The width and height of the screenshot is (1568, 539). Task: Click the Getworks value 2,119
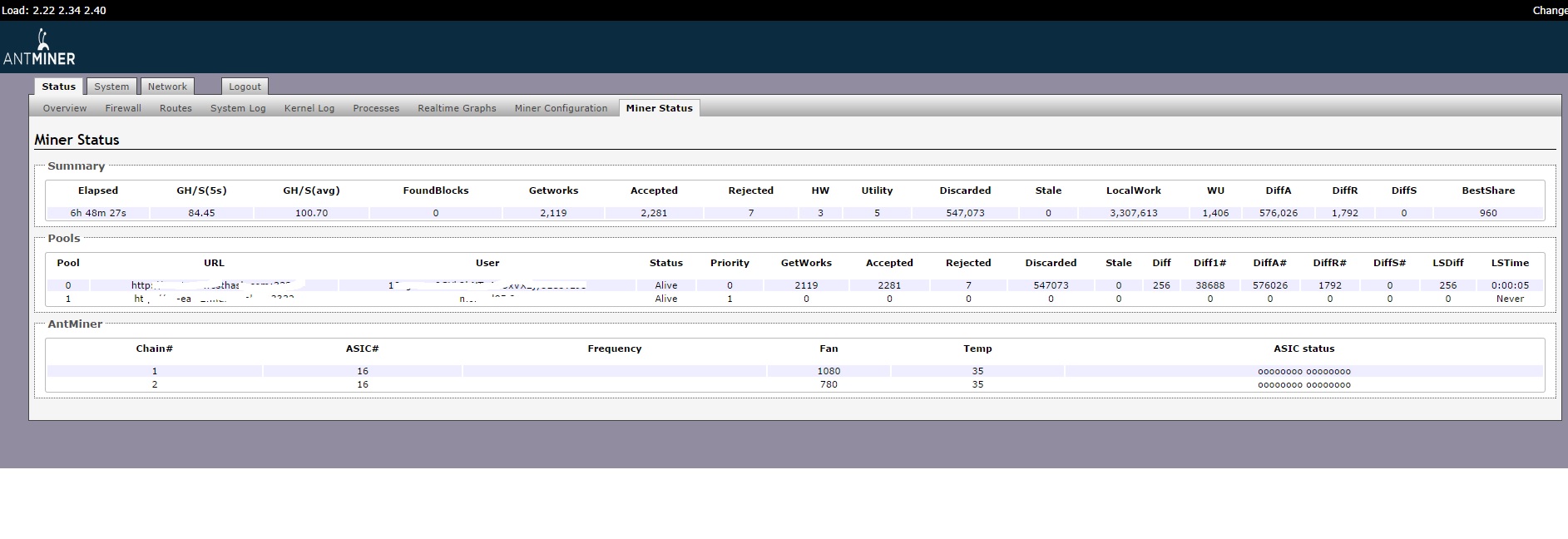coord(553,213)
